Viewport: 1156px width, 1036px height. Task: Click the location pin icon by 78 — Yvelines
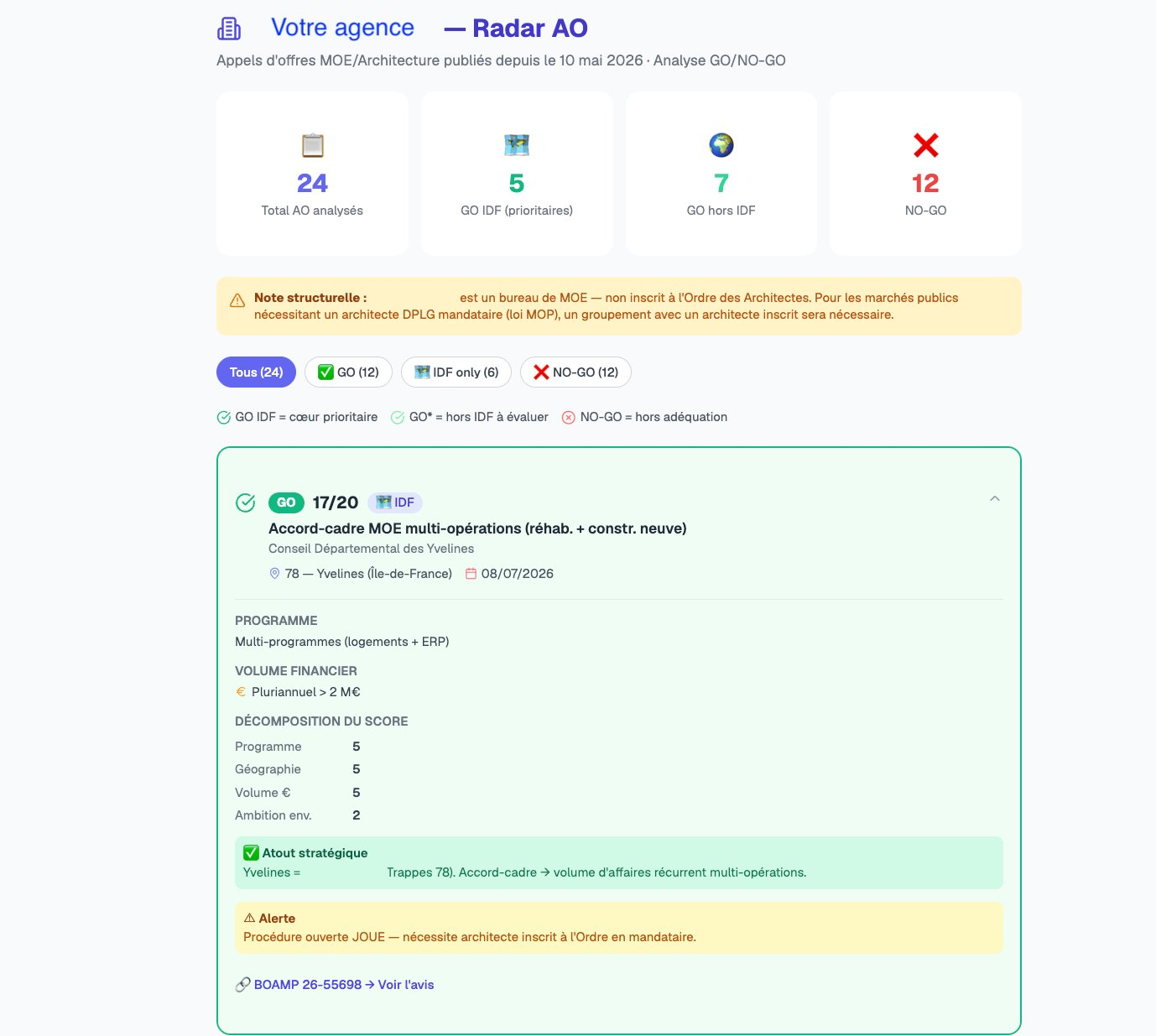274,574
